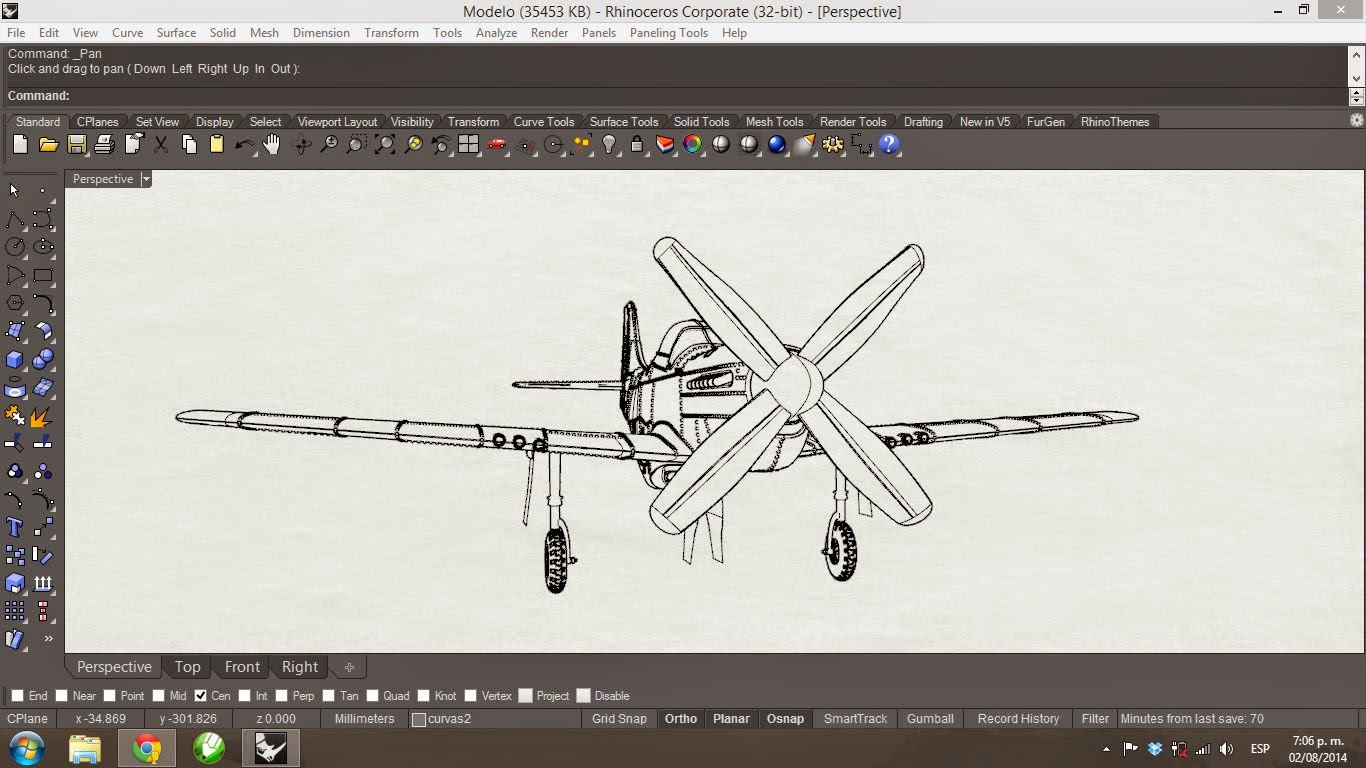Enable the End object snap
The image size is (1366, 768).
(x=15, y=695)
